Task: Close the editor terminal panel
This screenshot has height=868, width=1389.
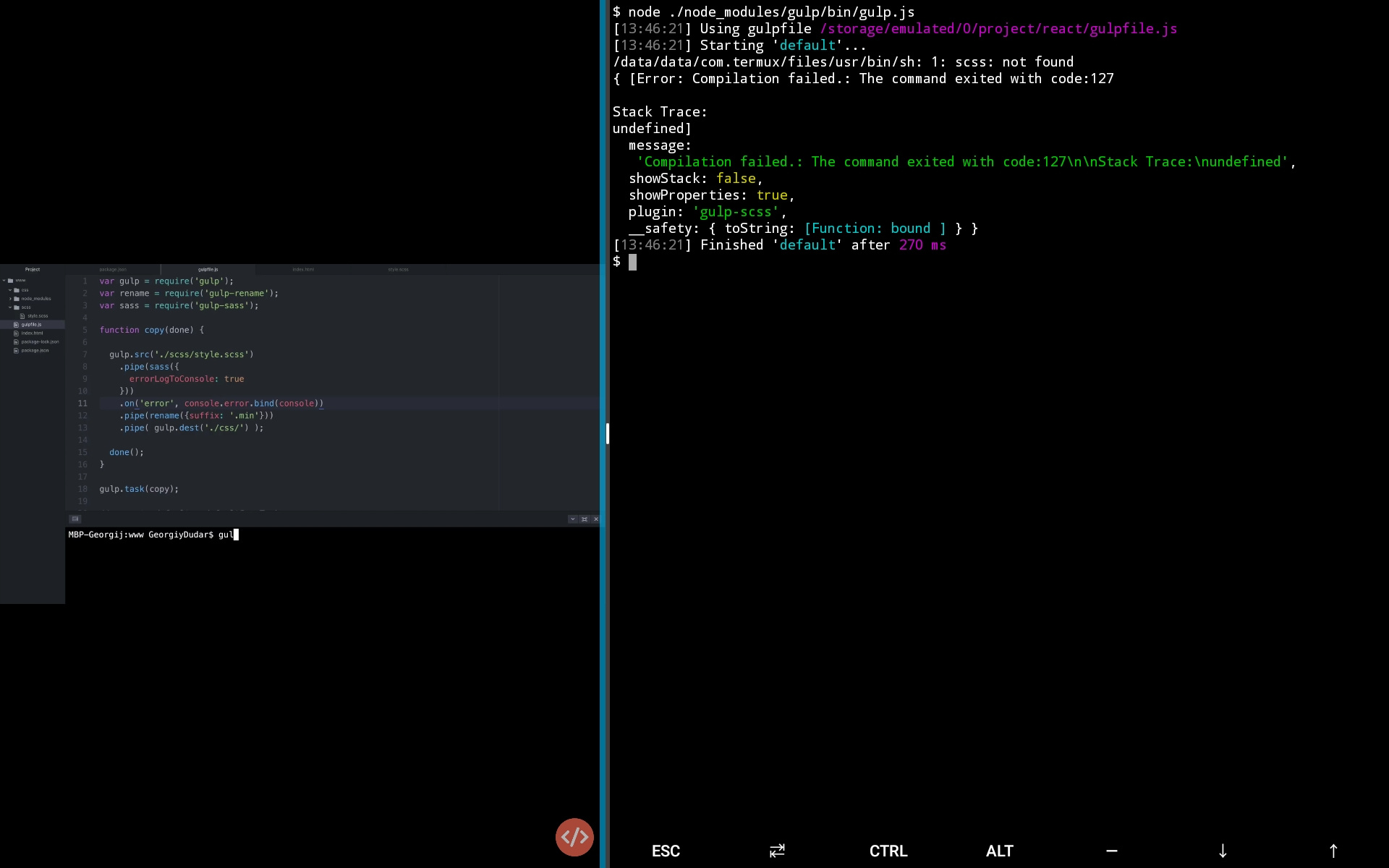Action: pos(596,519)
